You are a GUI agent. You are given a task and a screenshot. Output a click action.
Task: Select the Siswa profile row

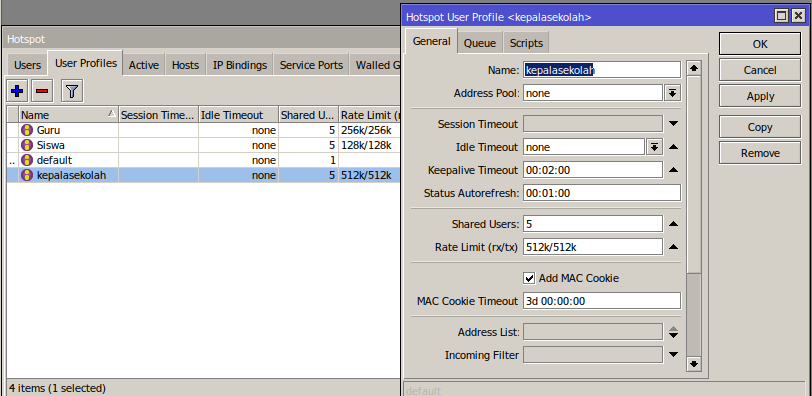click(x=204, y=145)
